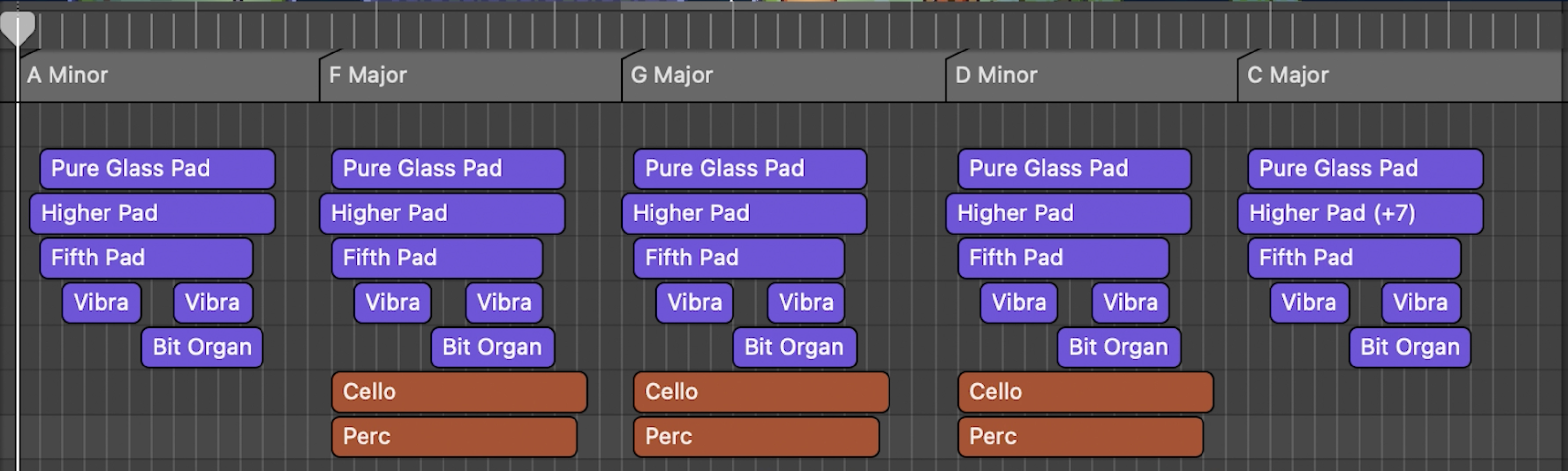This screenshot has height=471, width=1568.
Task: Select Perc region in F Major section
Action: [x=454, y=437]
